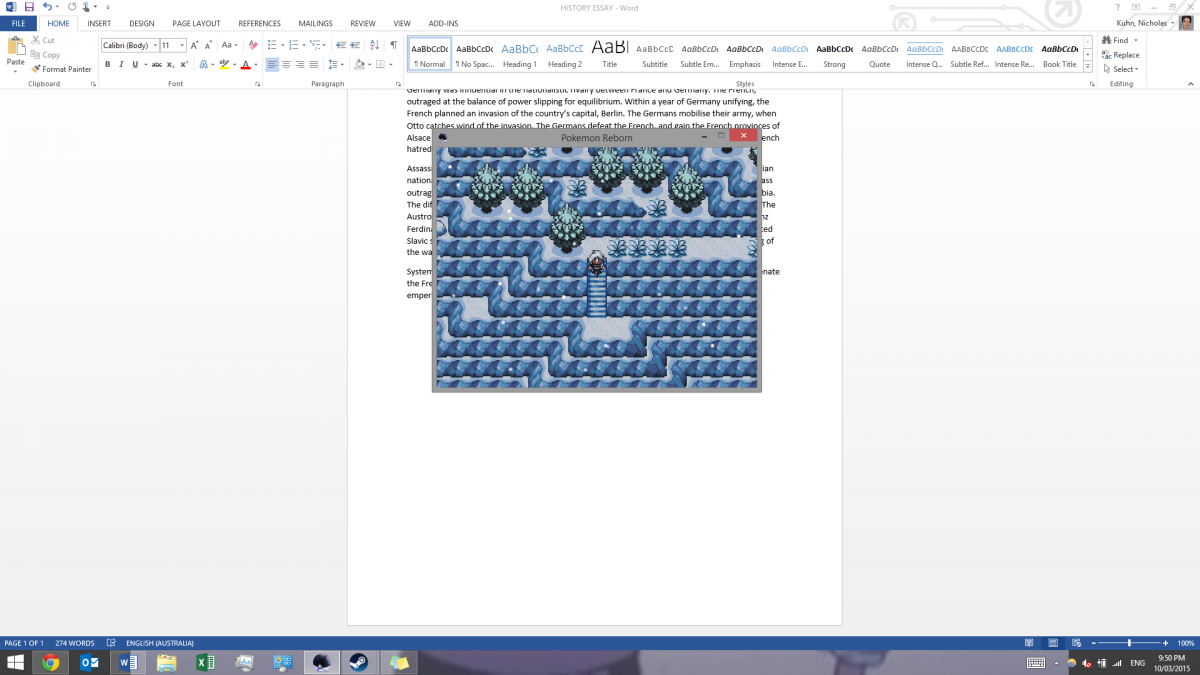
Task: Apply the Quote style
Action: coord(879,54)
